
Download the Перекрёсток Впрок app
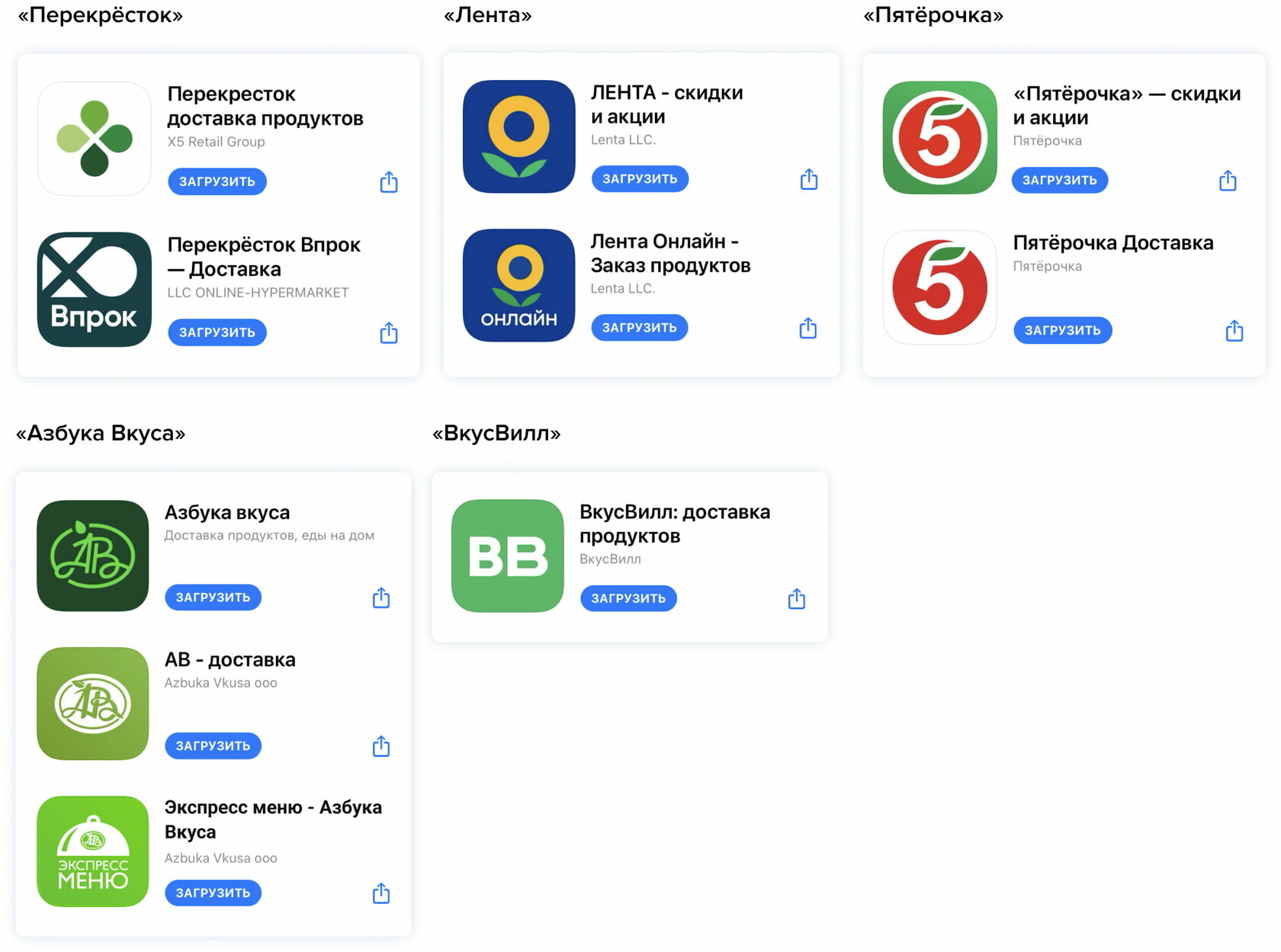click(217, 332)
